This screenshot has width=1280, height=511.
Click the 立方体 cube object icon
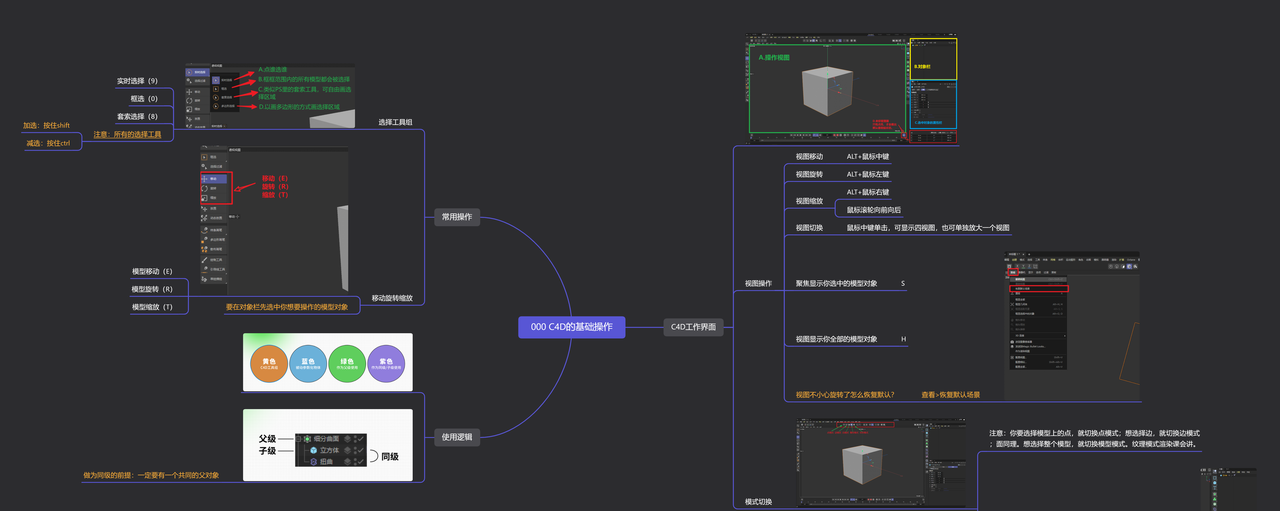point(313,450)
